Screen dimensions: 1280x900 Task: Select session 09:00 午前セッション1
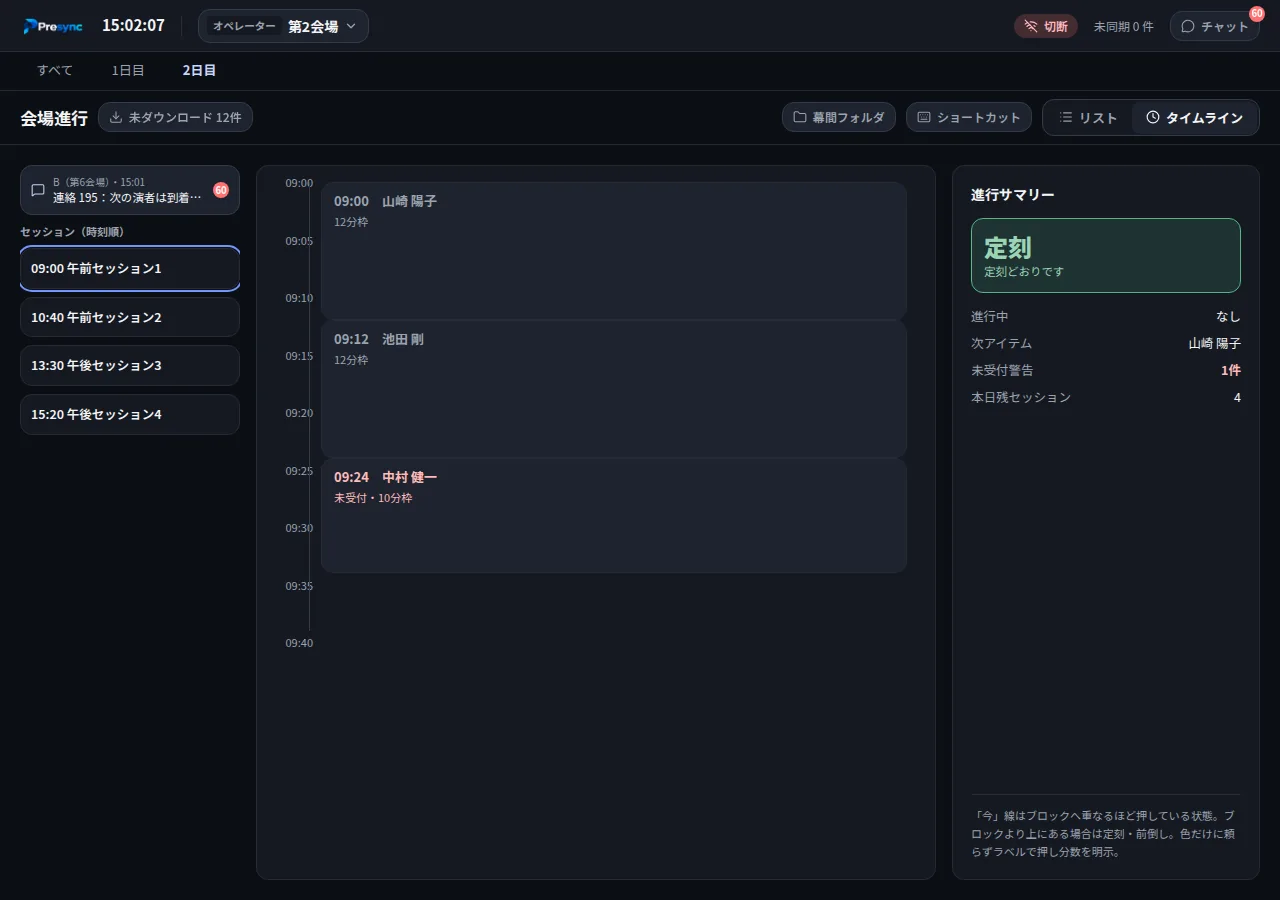130,268
